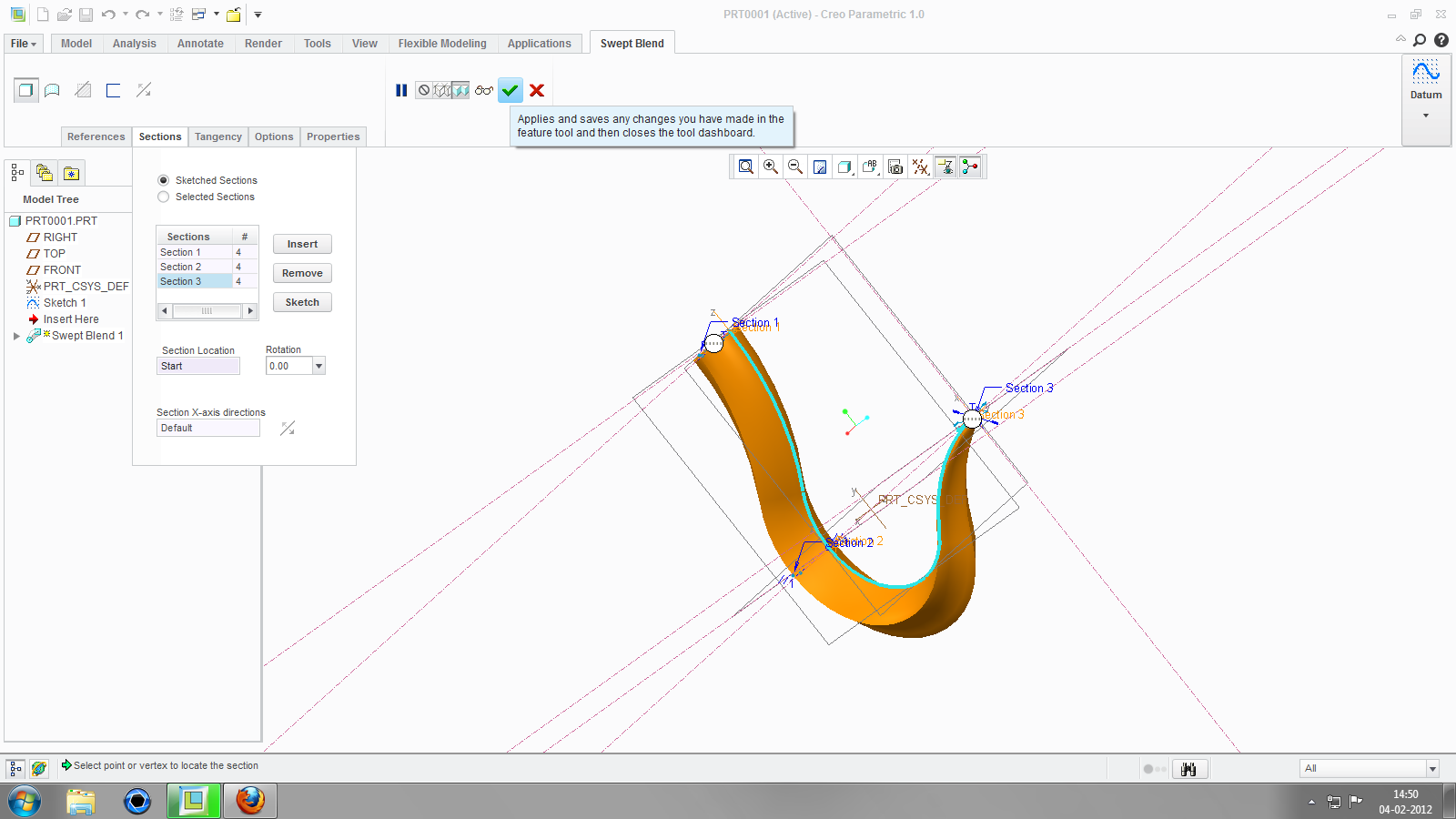1456x819 pixels.
Task: Open the Customize Quick Access Toolbar arrow
Action: point(258,15)
